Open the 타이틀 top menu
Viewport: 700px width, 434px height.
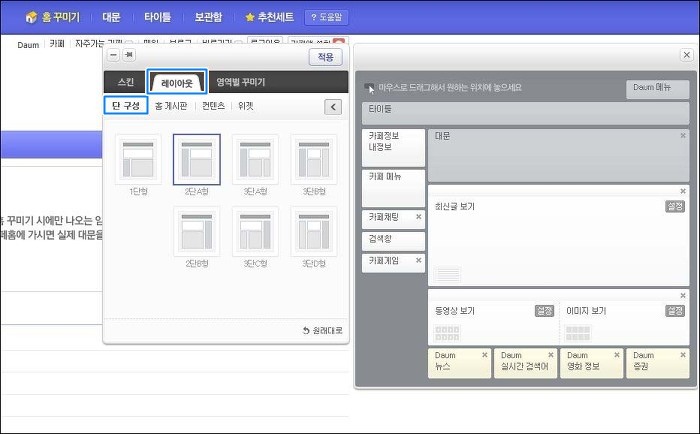(157, 17)
